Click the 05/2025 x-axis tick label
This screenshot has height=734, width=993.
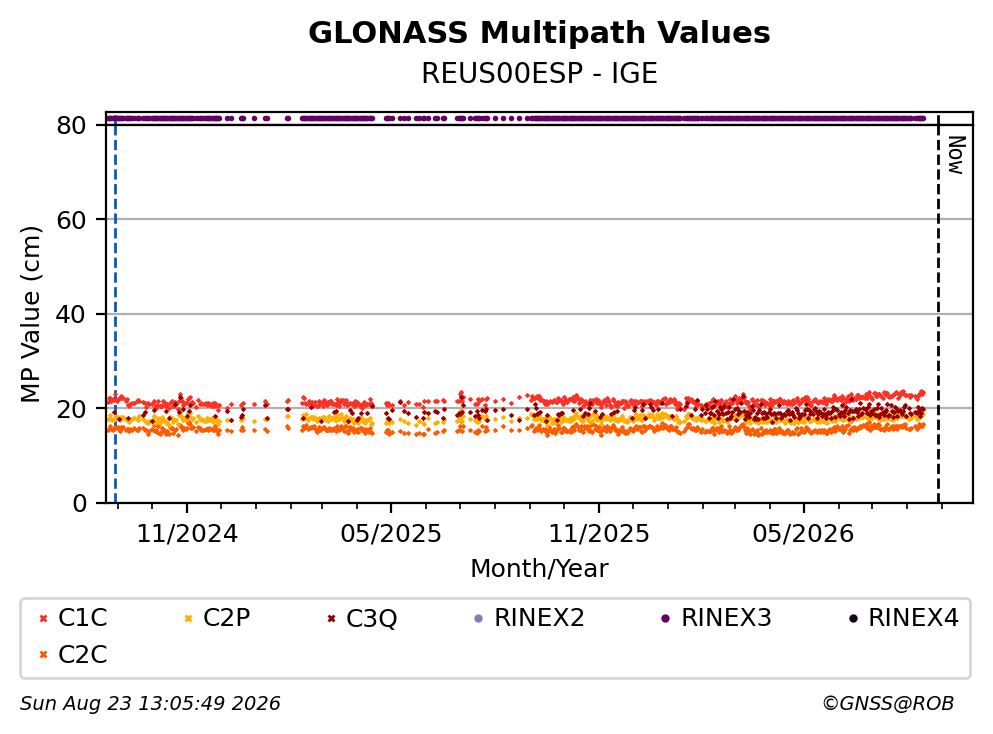391,534
